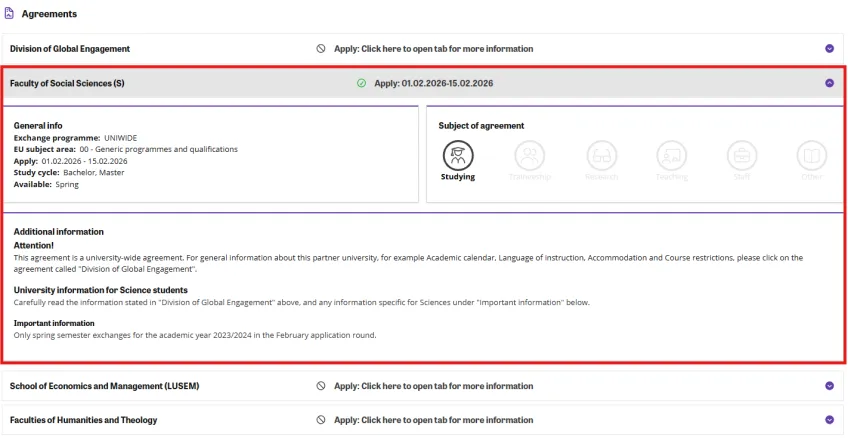The height and width of the screenshot is (438, 848).
Task: Click the Studying graduate icon
Action: (458, 155)
